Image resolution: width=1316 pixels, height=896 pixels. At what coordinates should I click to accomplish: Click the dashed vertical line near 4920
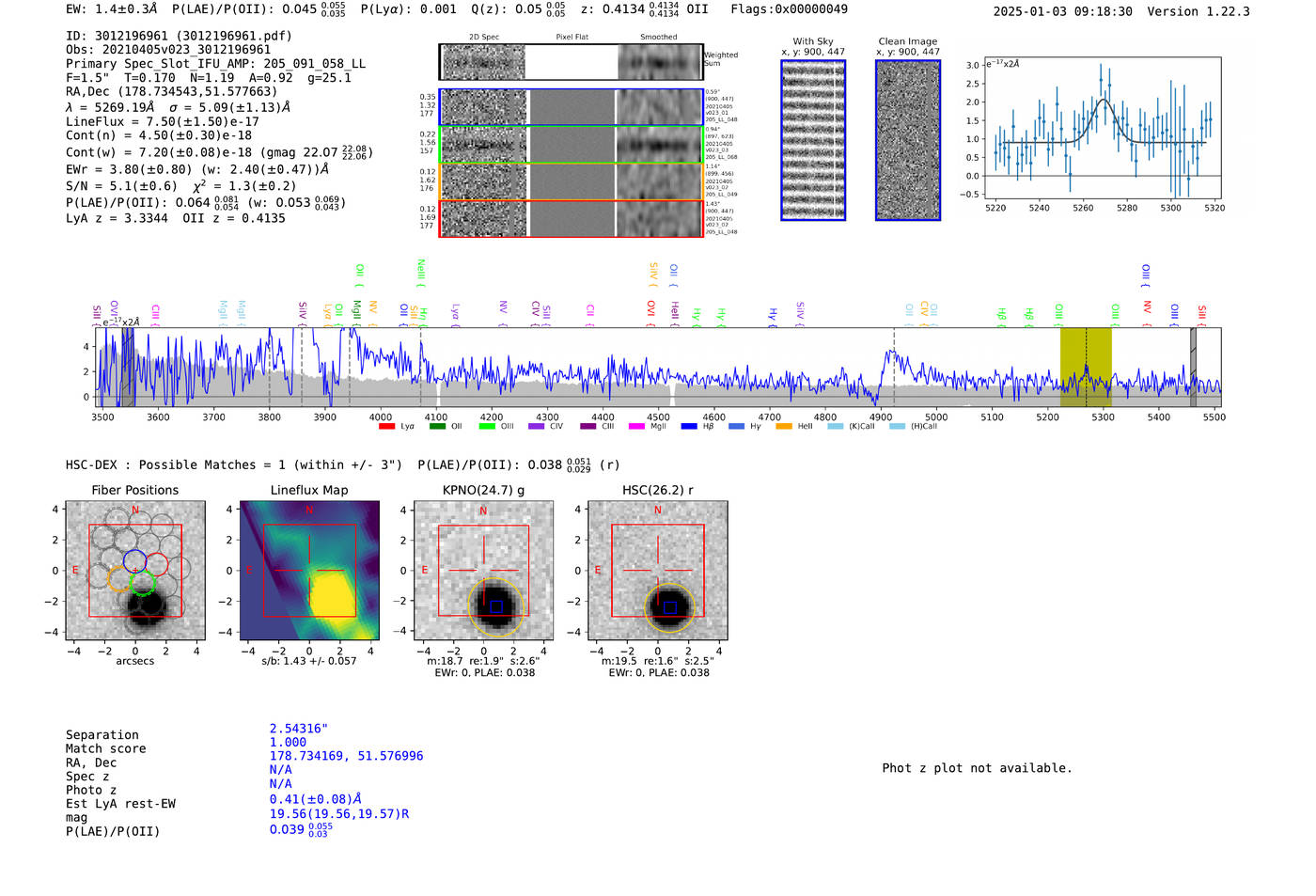coord(894,367)
